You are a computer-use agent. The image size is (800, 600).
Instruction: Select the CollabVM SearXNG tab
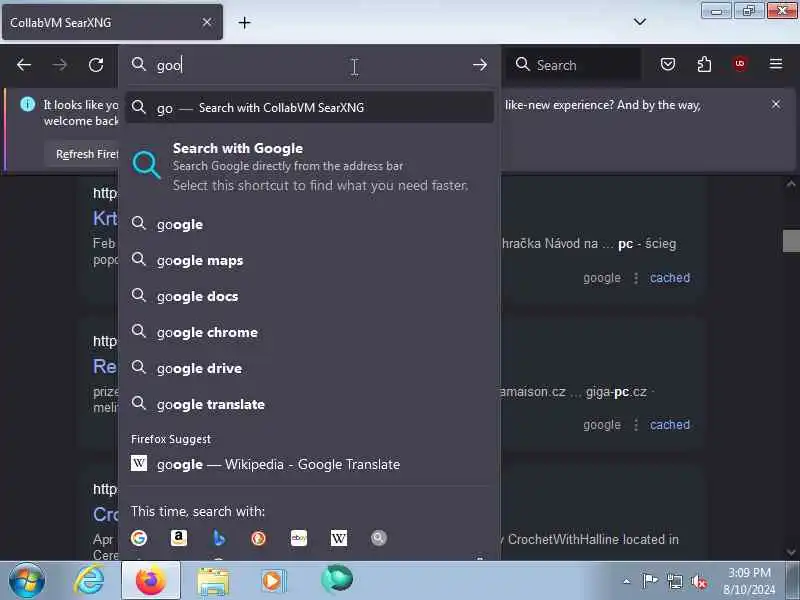point(112,22)
